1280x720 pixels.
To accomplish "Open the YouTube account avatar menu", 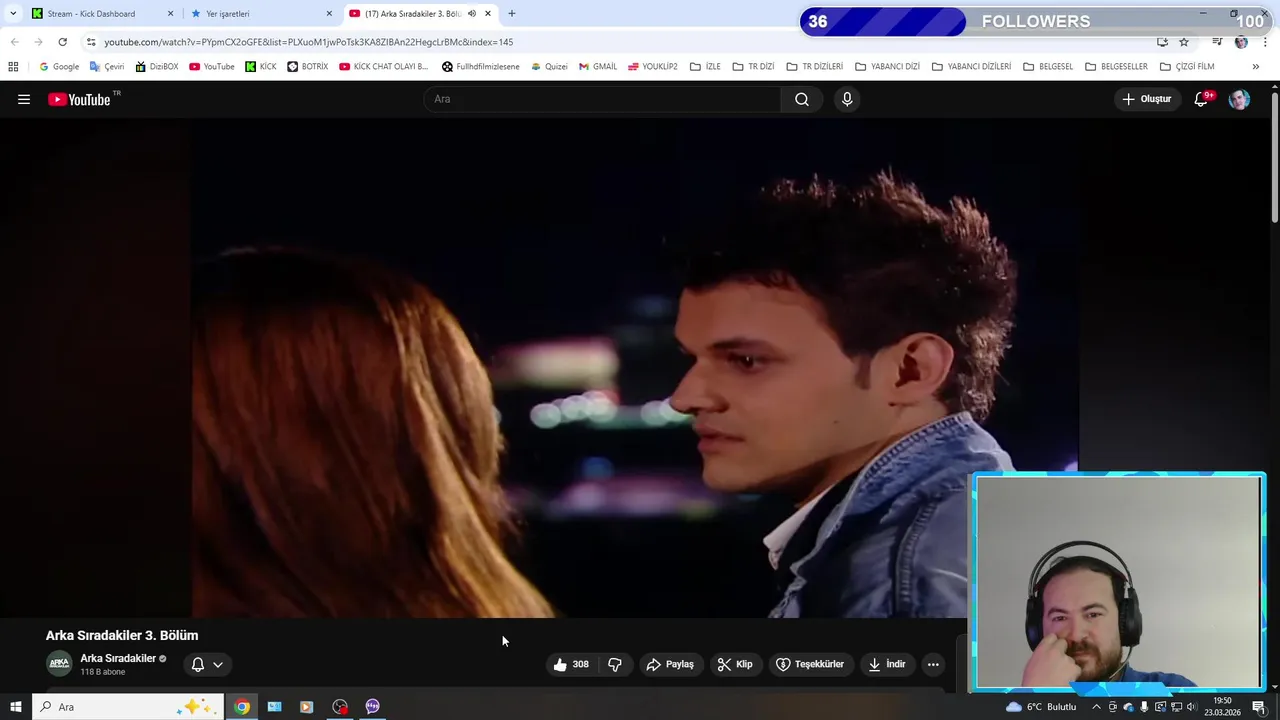I will click(x=1239, y=99).
